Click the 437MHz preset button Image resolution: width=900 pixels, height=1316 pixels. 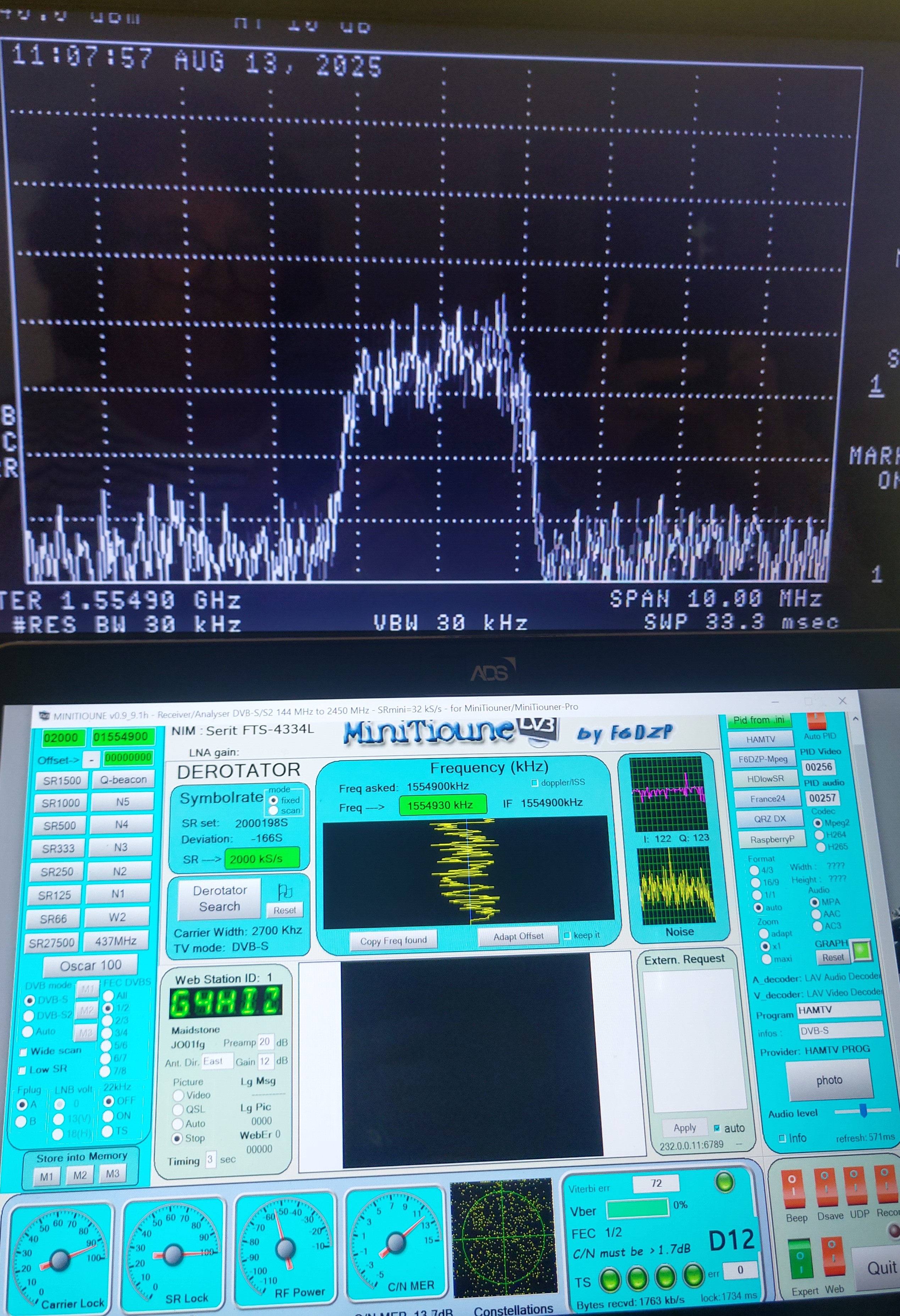point(116,941)
